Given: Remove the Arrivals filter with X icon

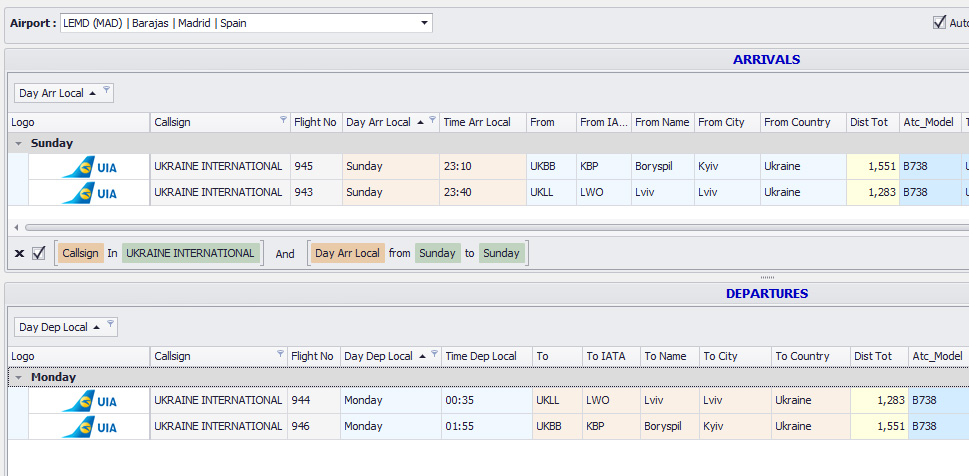Looking at the screenshot, I should 19,253.
